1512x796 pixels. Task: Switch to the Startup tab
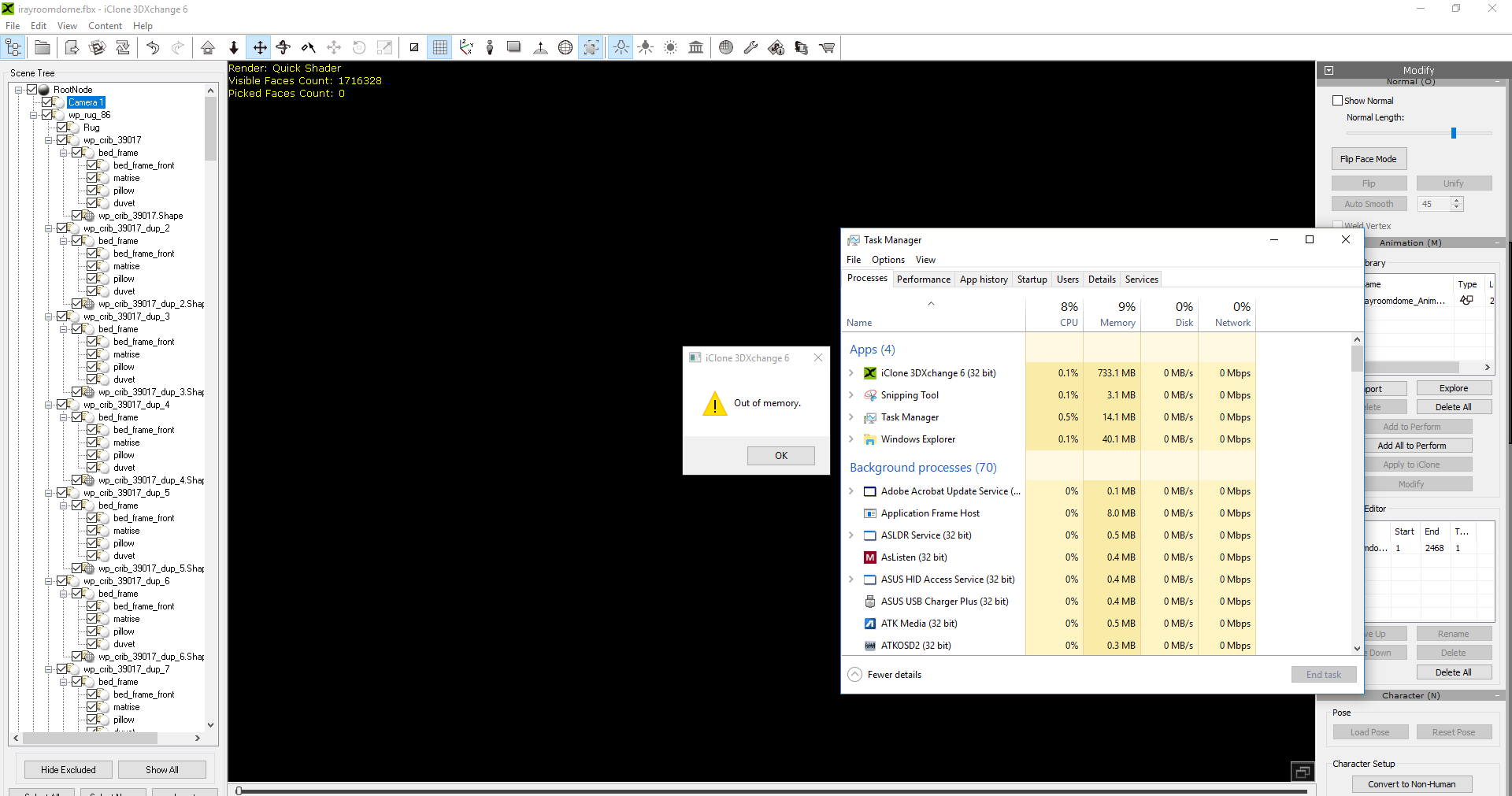(1032, 280)
